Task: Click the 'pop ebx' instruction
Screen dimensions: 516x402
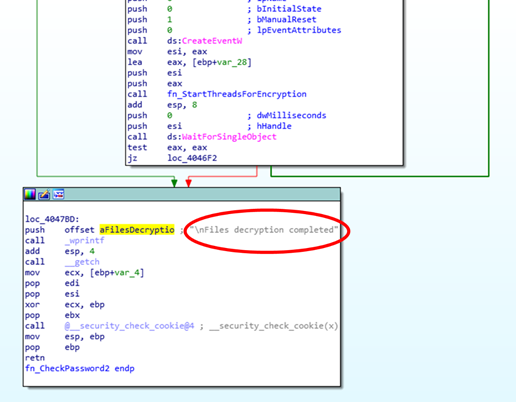Action: (x=52, y=315)
